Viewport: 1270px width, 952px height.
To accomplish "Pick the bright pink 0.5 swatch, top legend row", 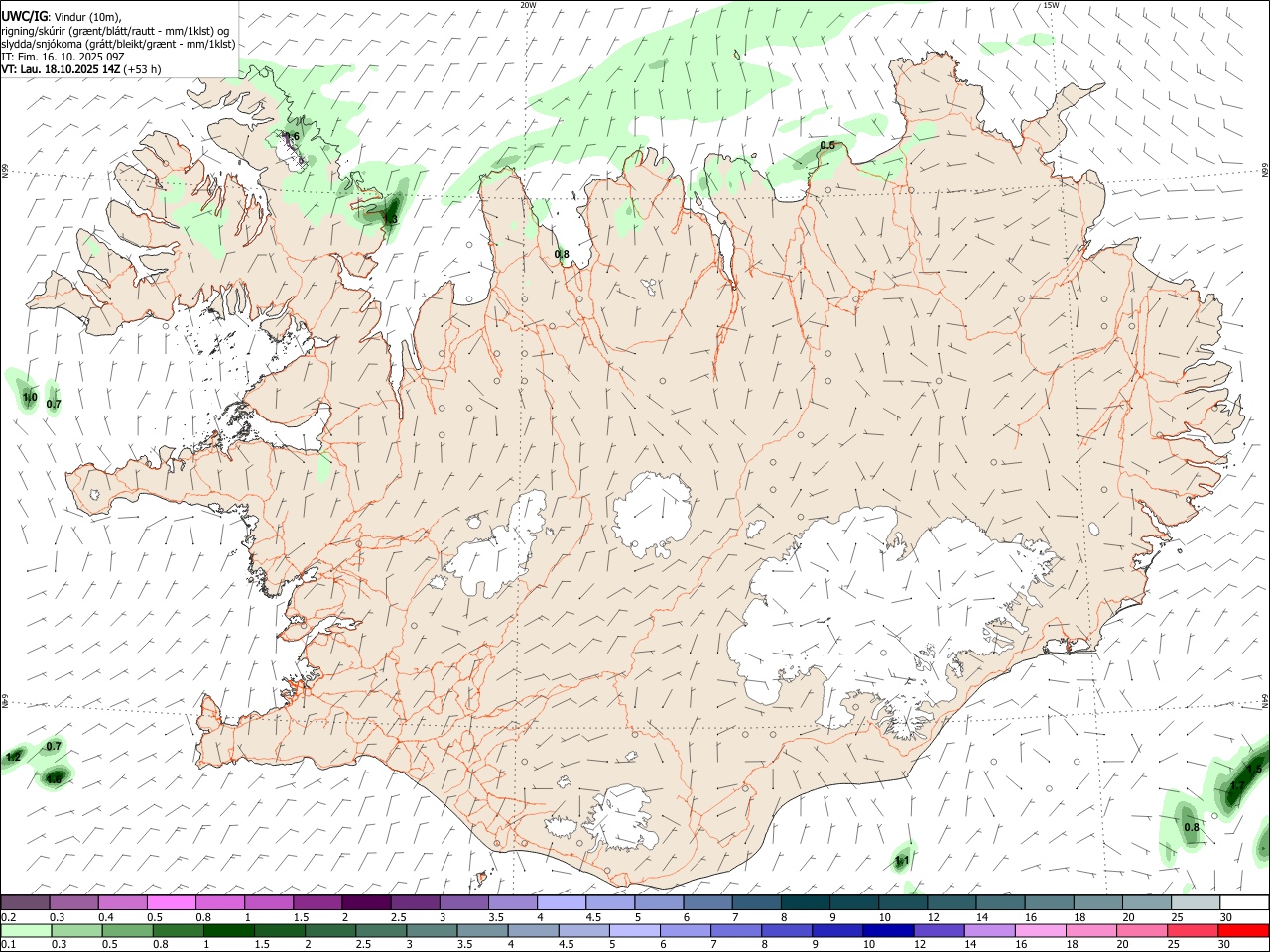I will pos(171,903).
